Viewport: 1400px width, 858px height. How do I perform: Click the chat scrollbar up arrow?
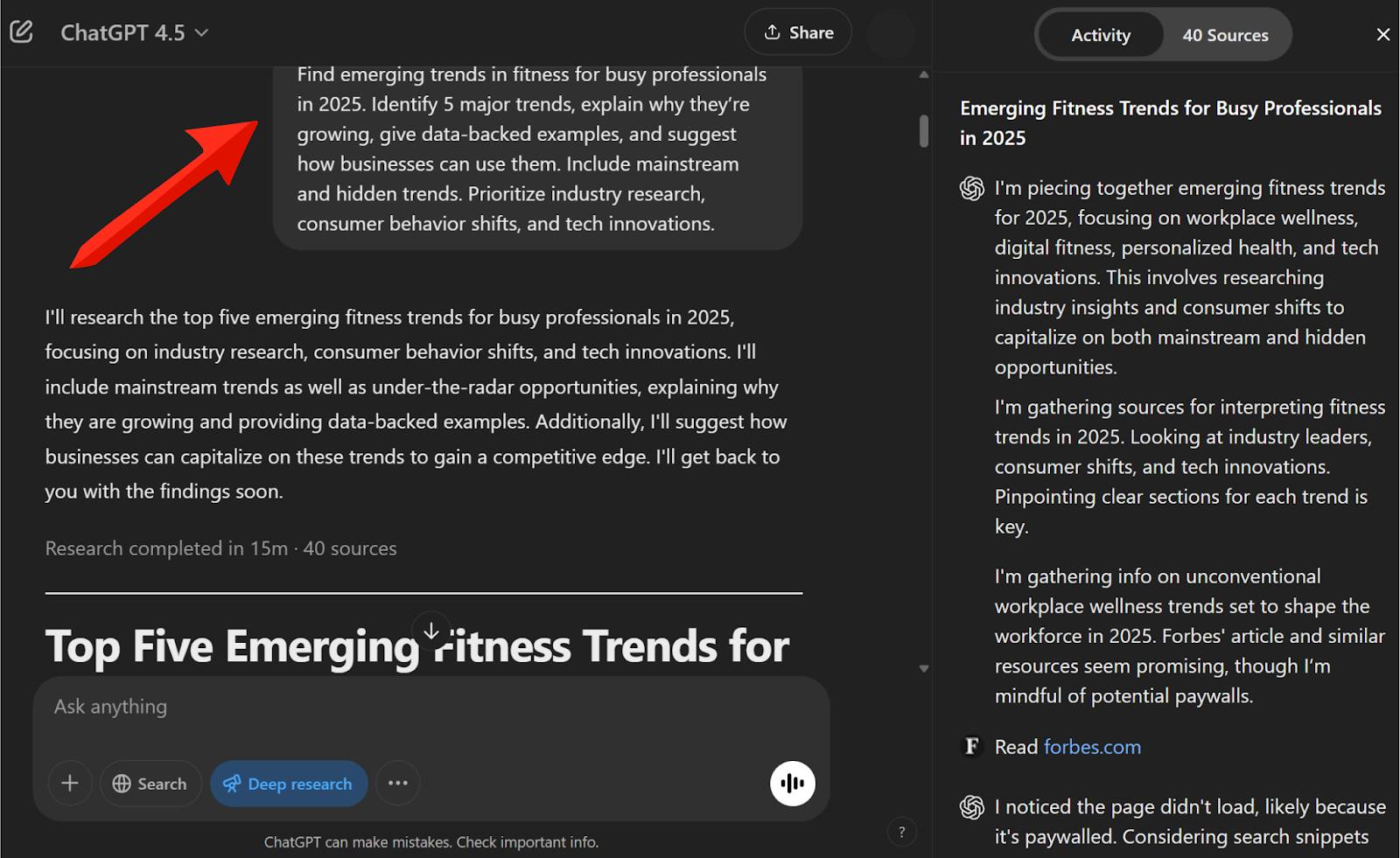pyautogui.click(x=924, y=75)
